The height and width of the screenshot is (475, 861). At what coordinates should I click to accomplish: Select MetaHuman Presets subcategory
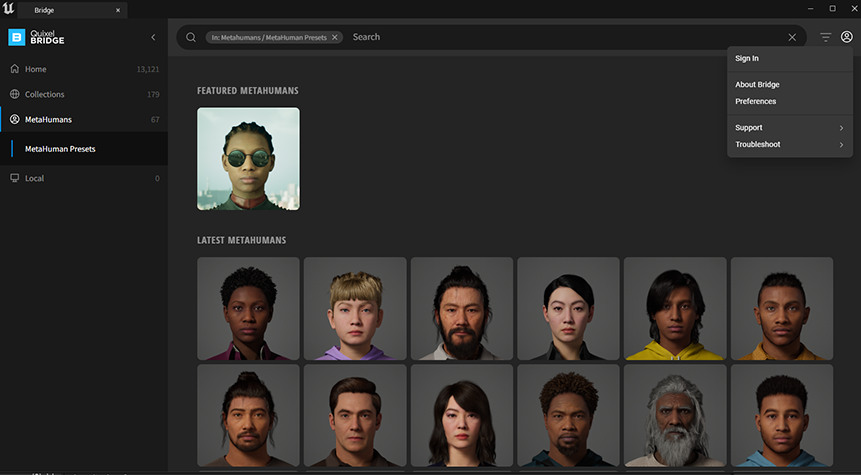[x=60, y=149]
